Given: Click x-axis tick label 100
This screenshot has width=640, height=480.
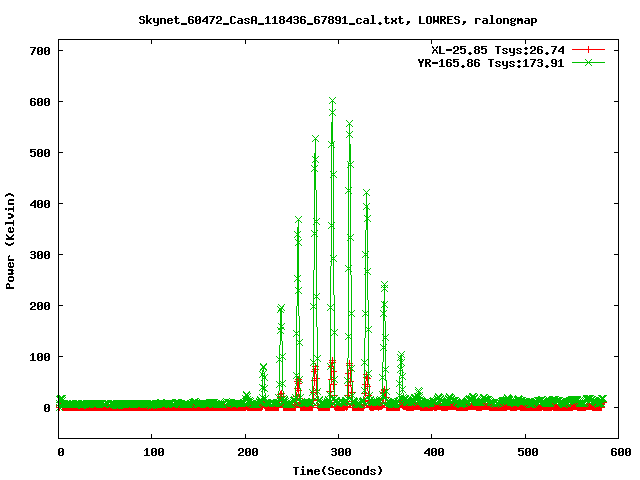Looking at the screenshot, I should [x=154, y=452].
